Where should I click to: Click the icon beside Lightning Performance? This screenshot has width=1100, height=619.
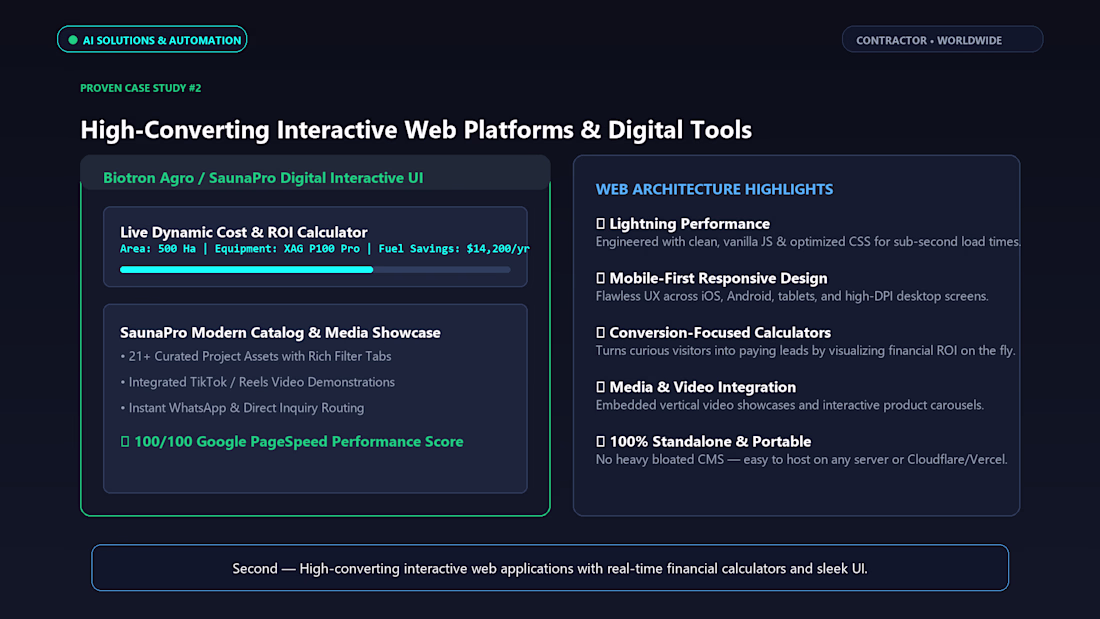click(600, 224)
